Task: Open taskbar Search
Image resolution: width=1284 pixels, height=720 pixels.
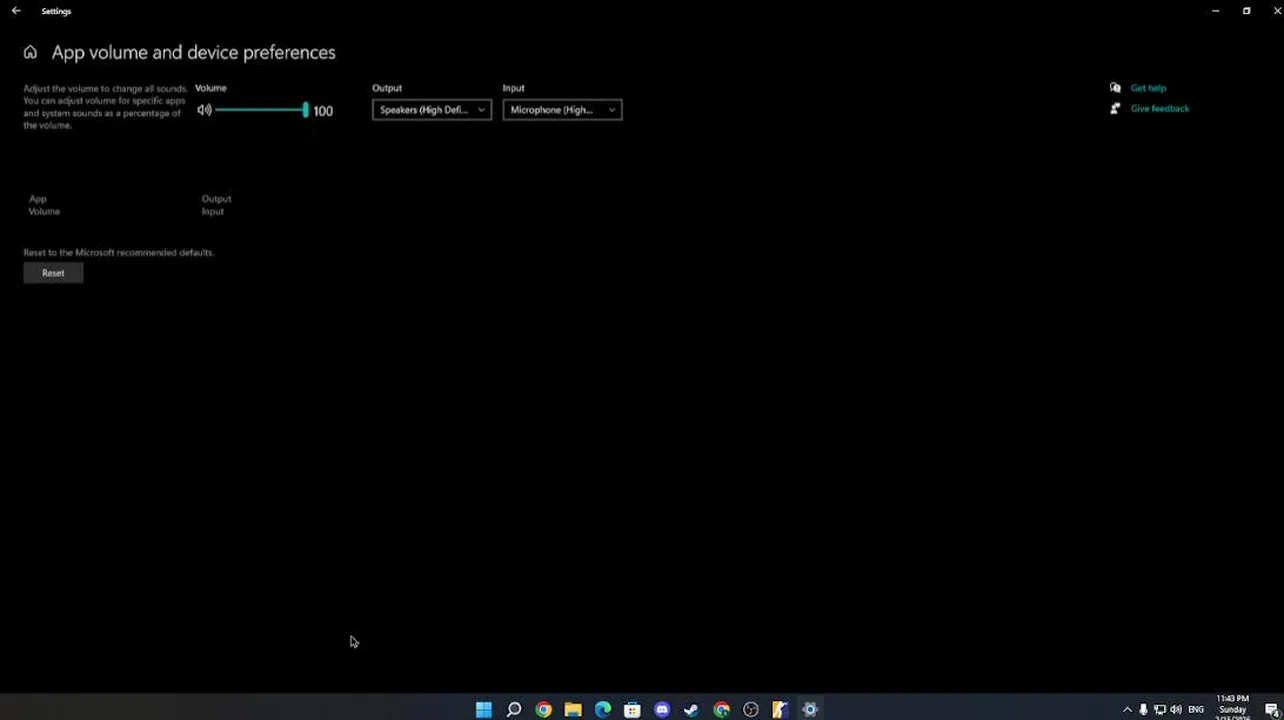Action: (514, 710)
